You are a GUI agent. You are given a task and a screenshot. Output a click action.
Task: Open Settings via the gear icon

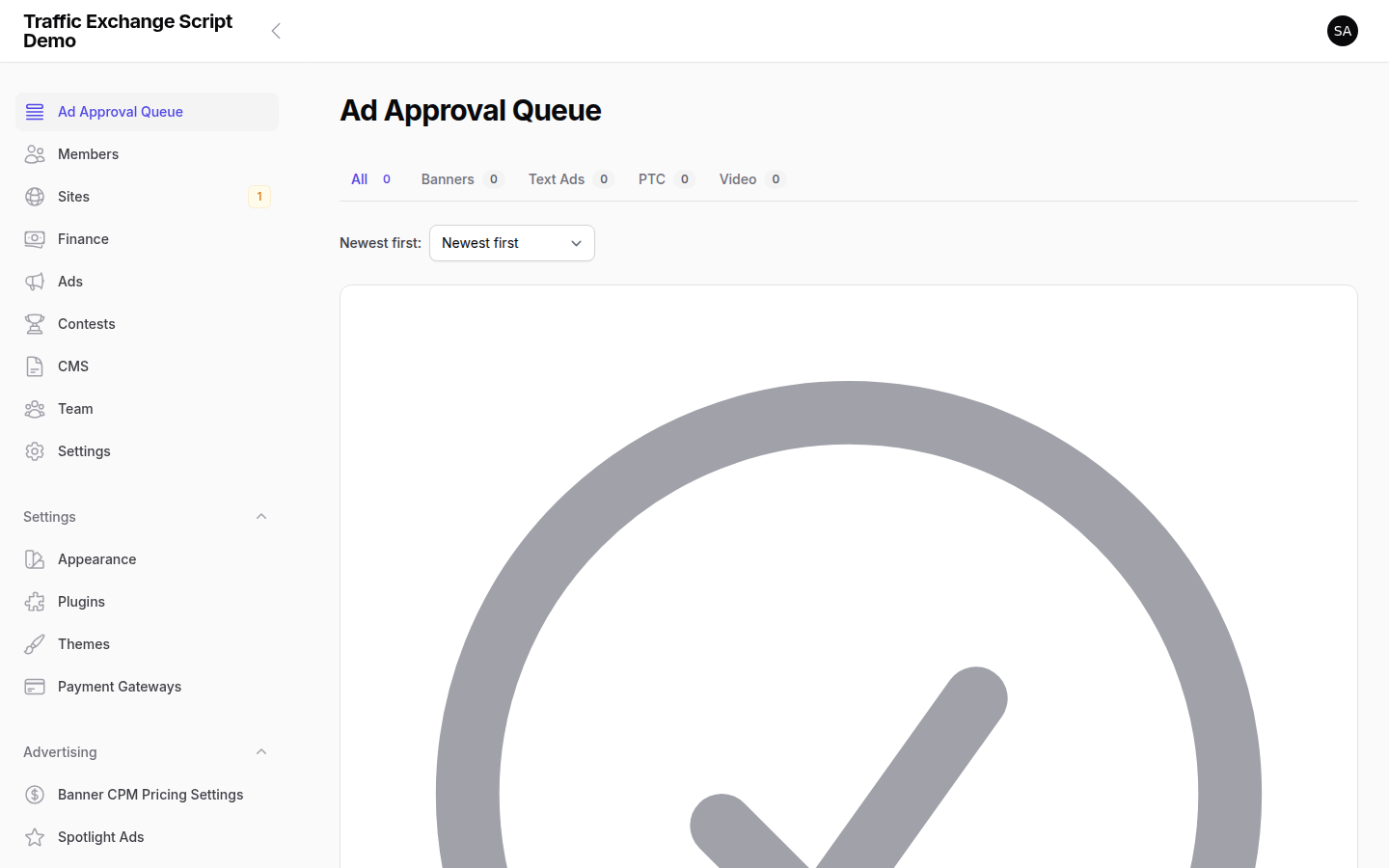[x=34, y=450]
